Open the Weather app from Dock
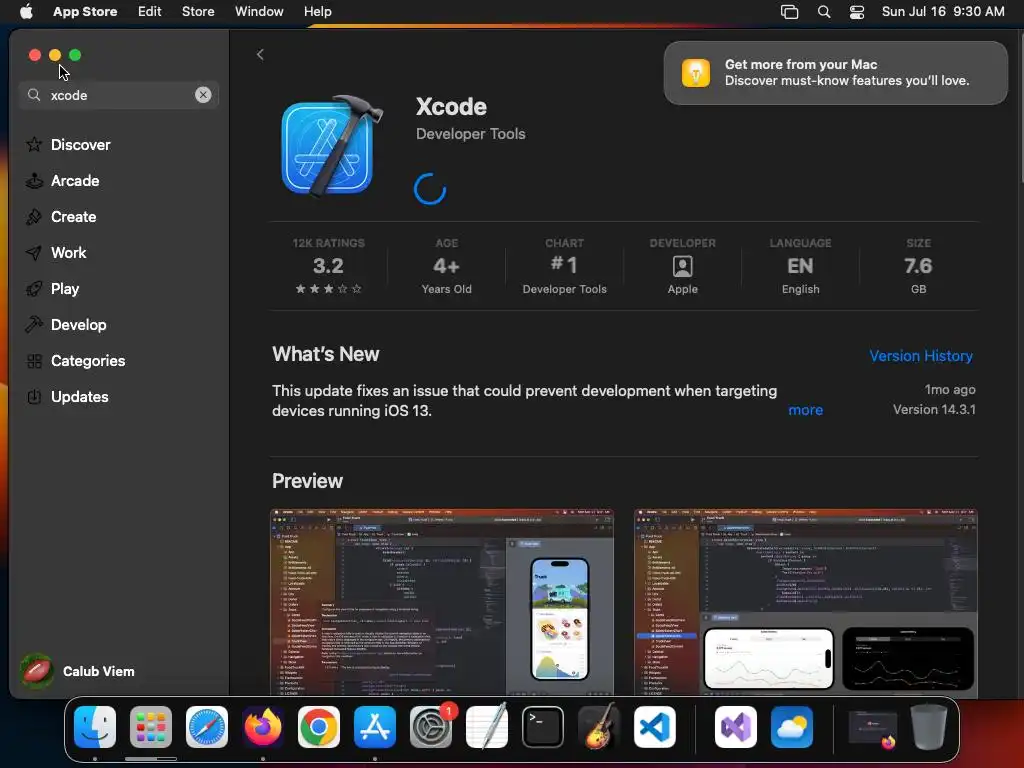Screen dimensions: 1024x768 [x=792, y=727]
